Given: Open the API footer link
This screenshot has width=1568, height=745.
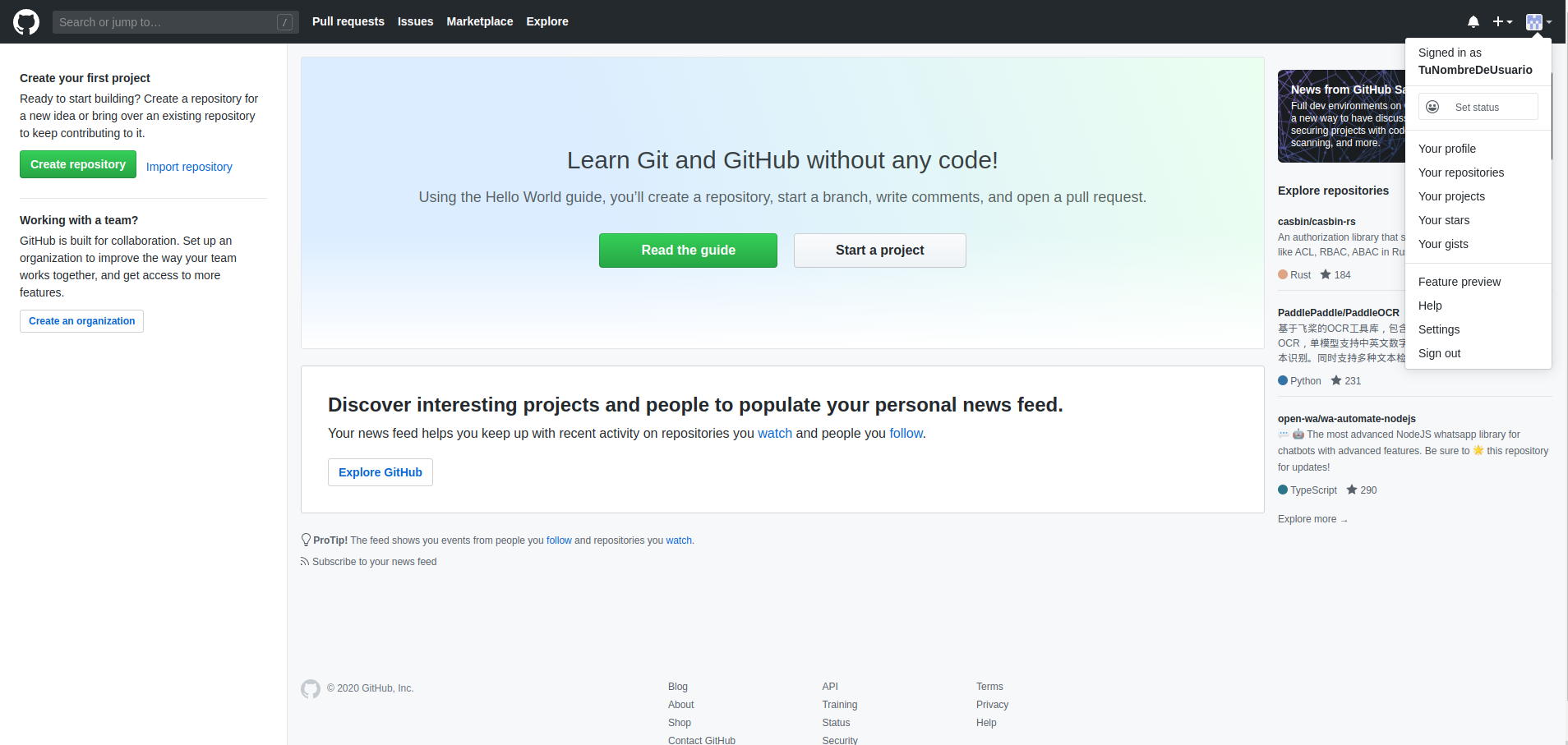Looking at the screenshot, I should [830, 687].
